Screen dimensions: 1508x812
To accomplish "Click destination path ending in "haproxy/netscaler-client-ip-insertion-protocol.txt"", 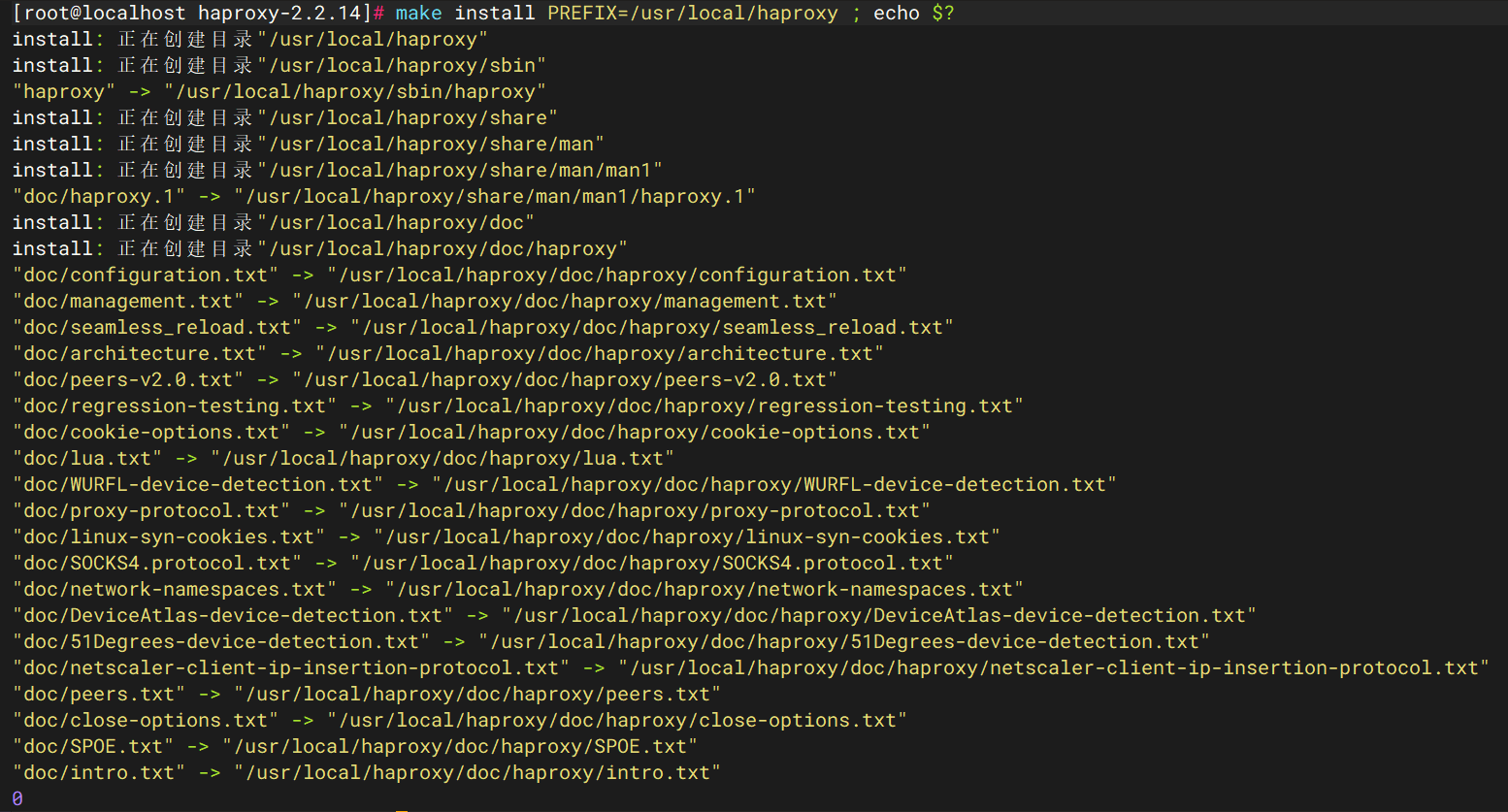I will click(x=1054, y=668).
